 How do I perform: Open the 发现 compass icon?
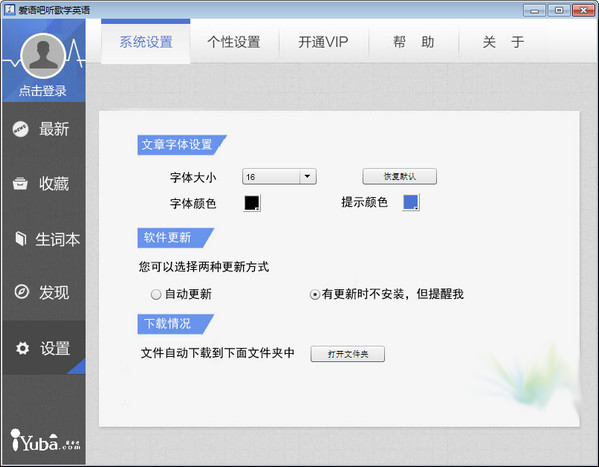coord(21,292)
